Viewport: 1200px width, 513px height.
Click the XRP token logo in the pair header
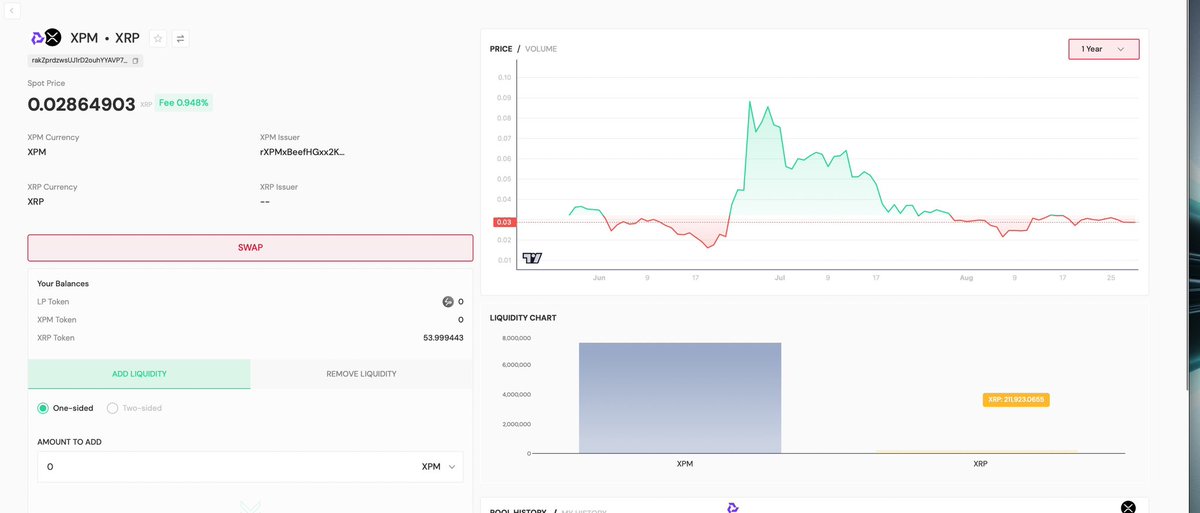point(53,38)
